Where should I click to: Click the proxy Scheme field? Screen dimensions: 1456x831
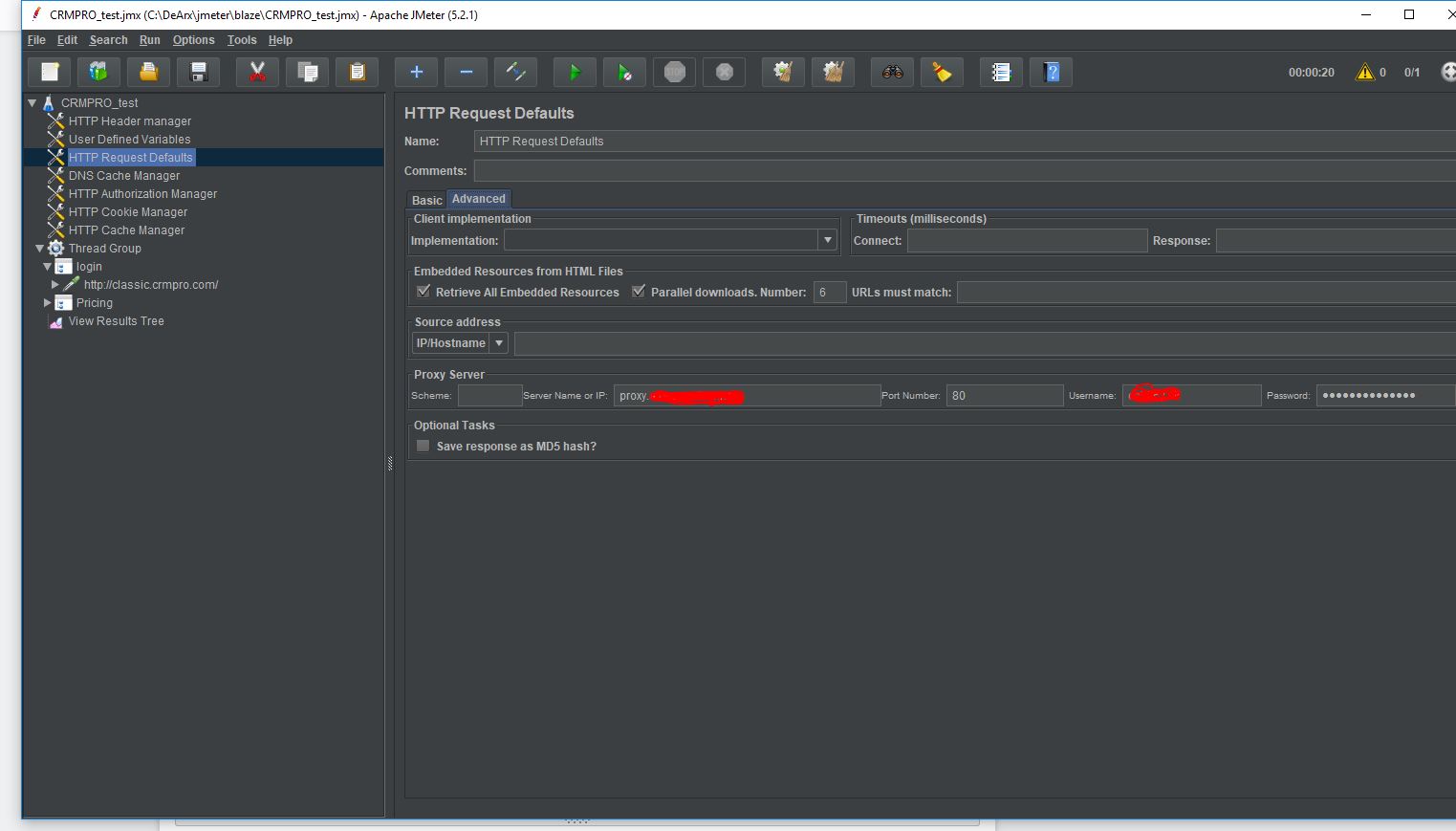click(489, 395)
